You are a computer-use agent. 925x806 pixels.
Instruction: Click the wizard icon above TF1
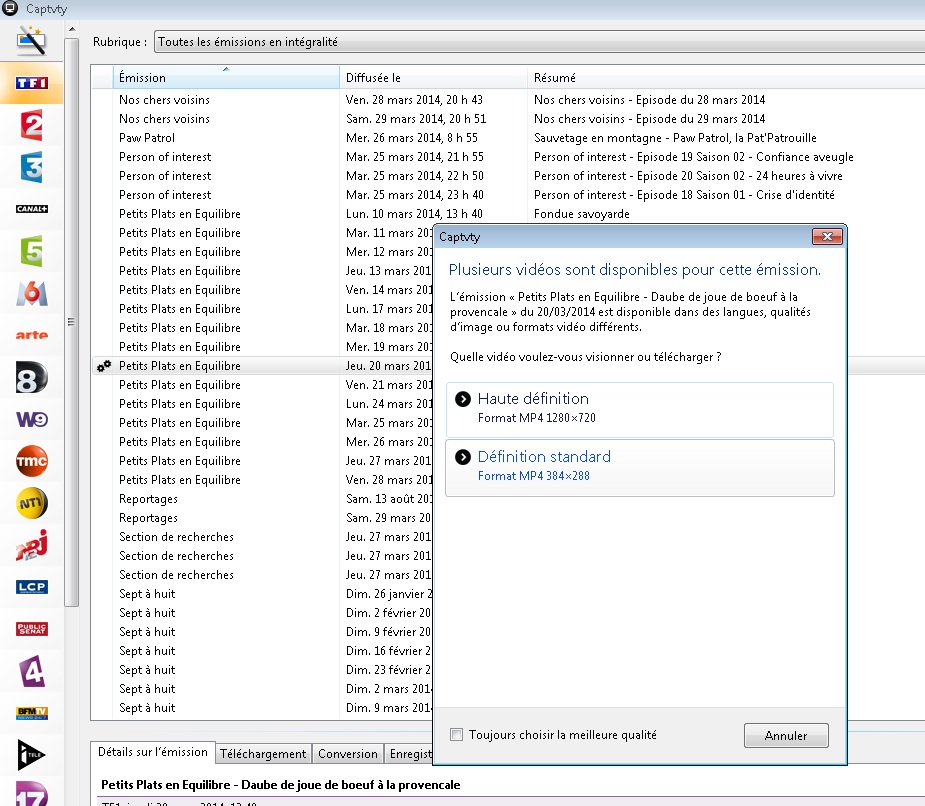32,41
